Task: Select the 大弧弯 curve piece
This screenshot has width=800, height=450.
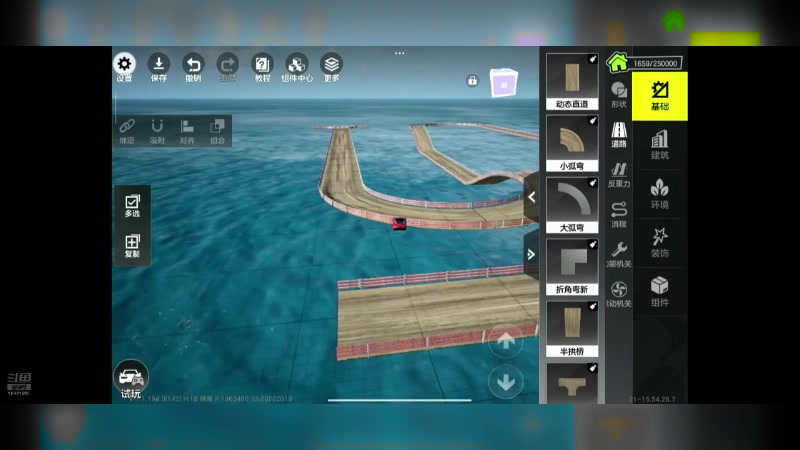Action: (x=572, y=205)
